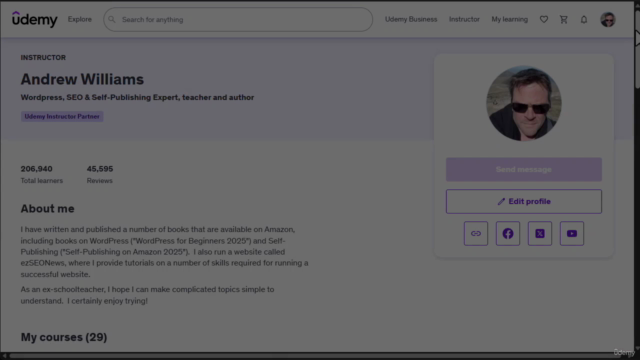Viewport: 640px width, 360px height.
Task: Open the website link icon
Action: [476, 233]
